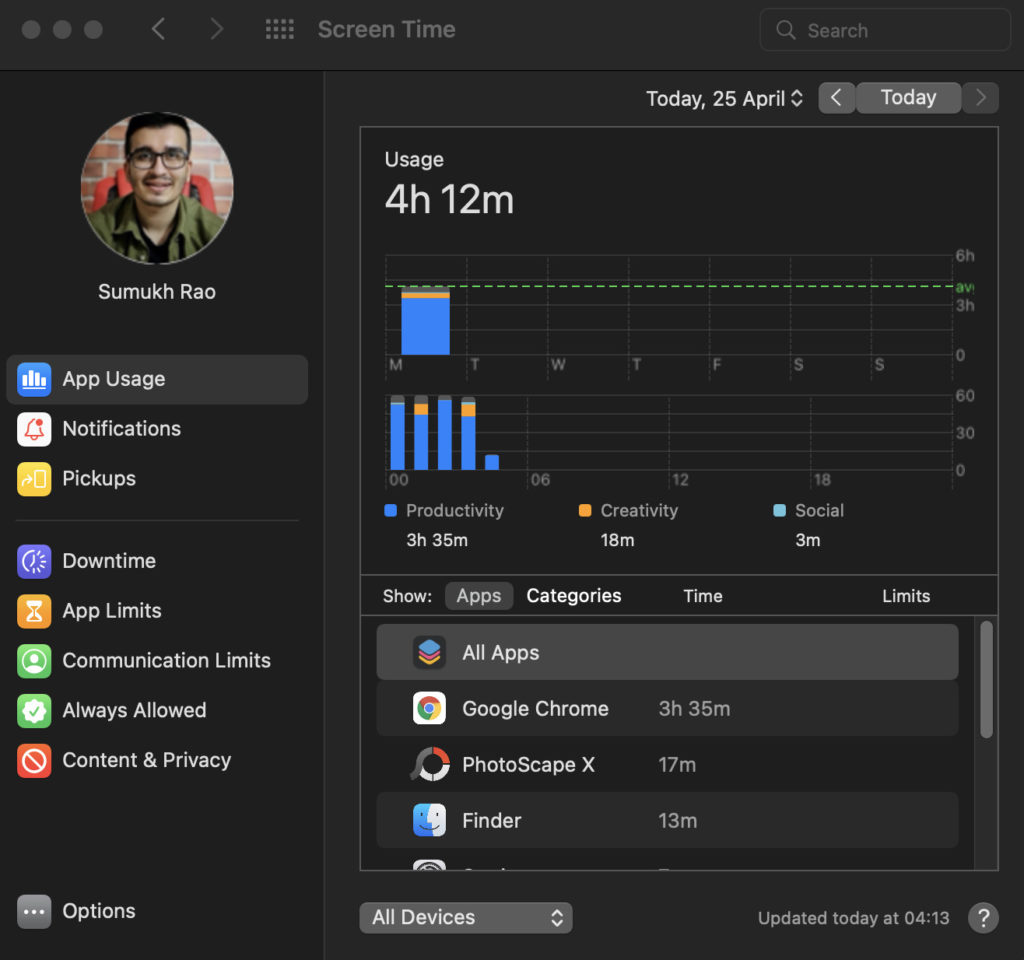Open the Downtime icon in sidebar
This screenshot has height=960, width=1024.
[34, 561]
